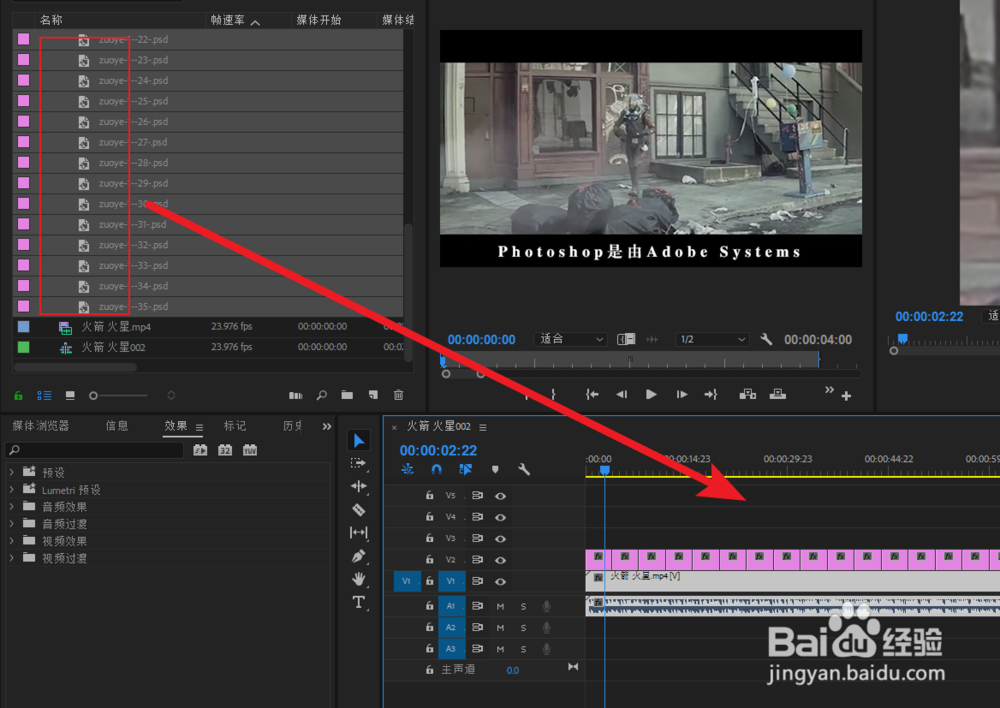Go to In point in program monitor
The image size is (1000, 708).
coord(592,394)
